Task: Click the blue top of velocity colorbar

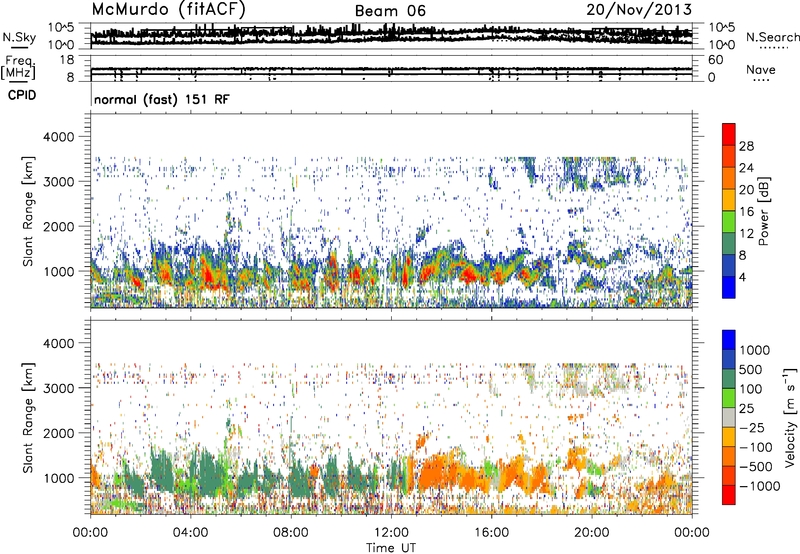Action: 729,340
